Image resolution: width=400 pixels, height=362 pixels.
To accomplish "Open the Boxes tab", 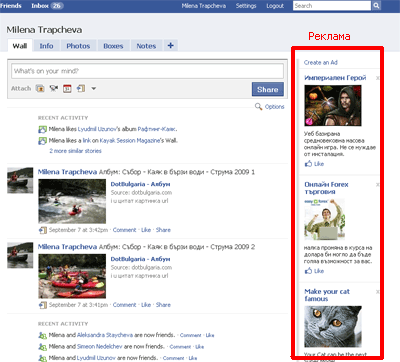I will (x=113, y=46).
